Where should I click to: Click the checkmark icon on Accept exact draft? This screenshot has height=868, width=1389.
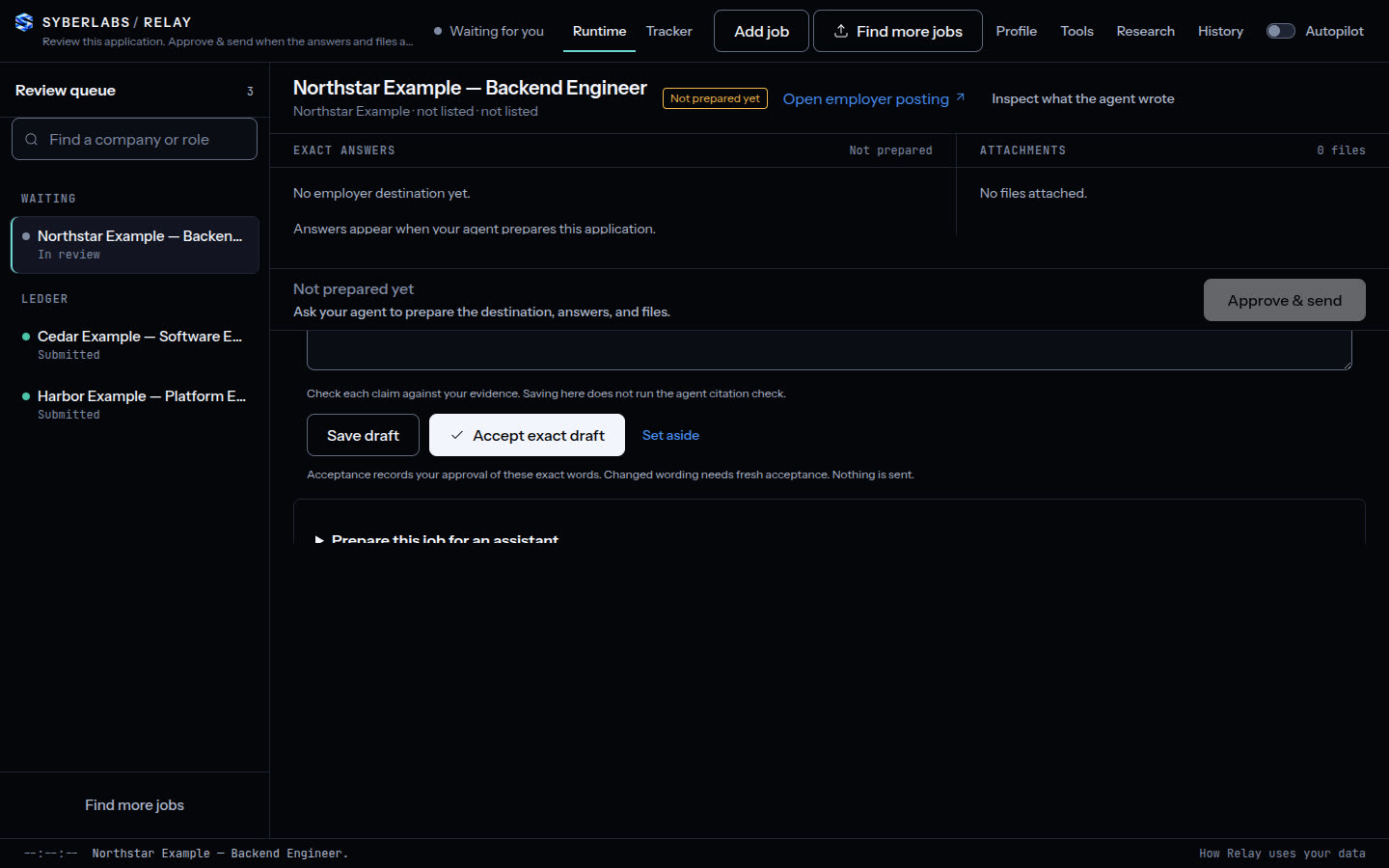457,435
